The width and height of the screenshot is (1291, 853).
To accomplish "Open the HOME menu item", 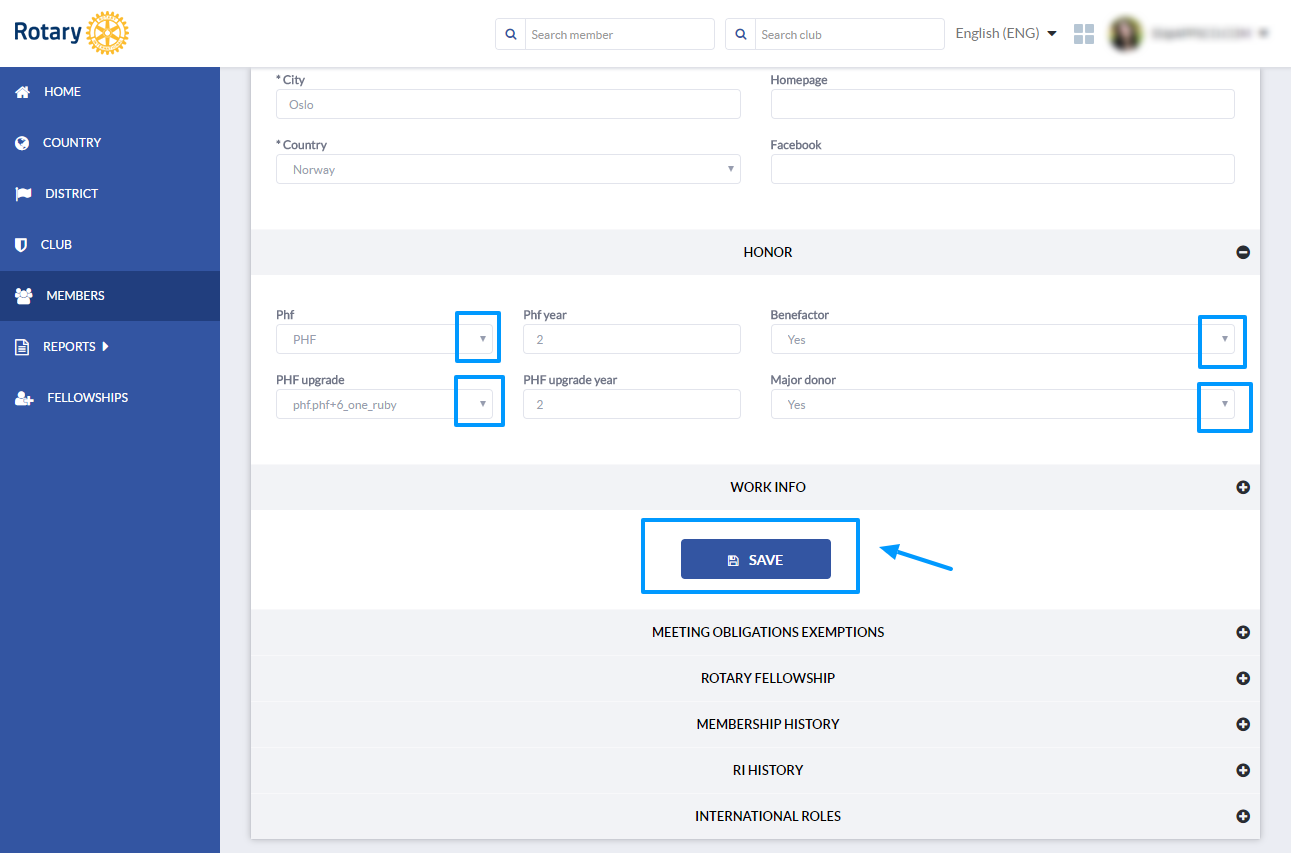I will coord(110,92).
